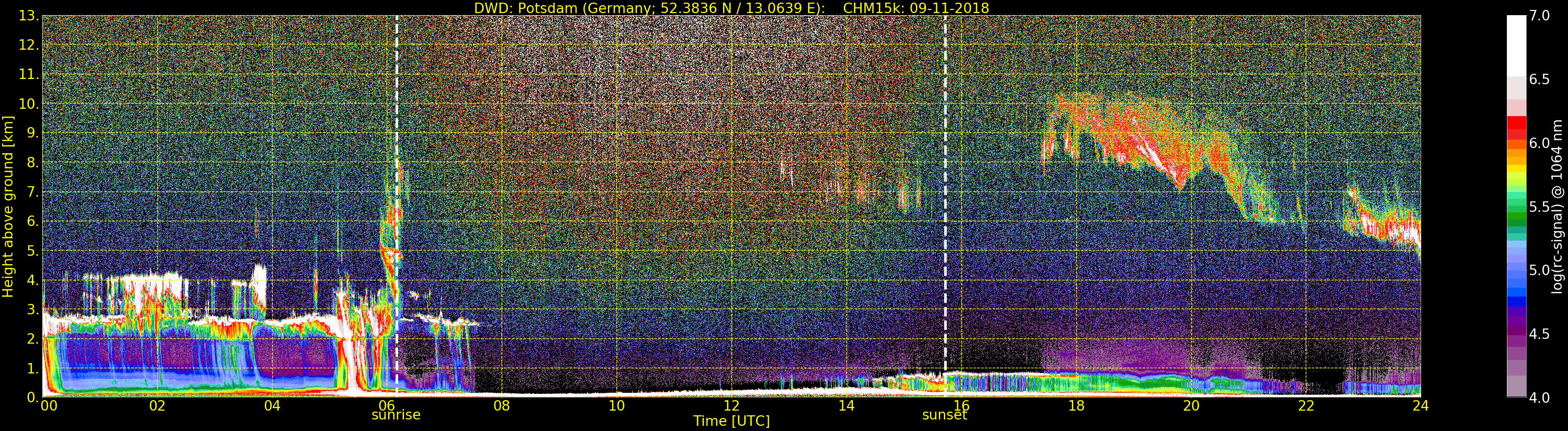This screenshot has height=431, width=1568.
Task: Click the "04" time axis tick label
Action: point(272,405)
